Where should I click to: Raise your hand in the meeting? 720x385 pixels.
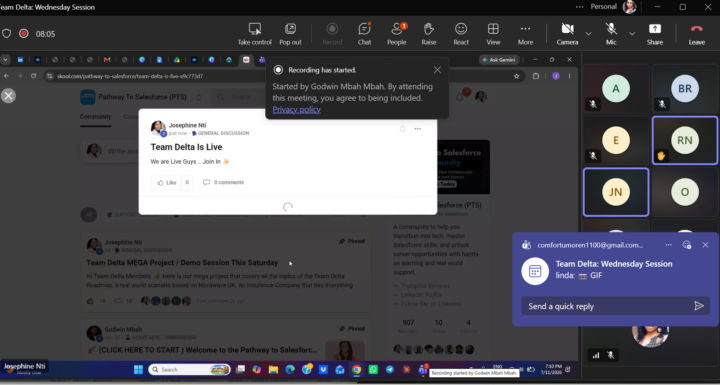point(428,34)
